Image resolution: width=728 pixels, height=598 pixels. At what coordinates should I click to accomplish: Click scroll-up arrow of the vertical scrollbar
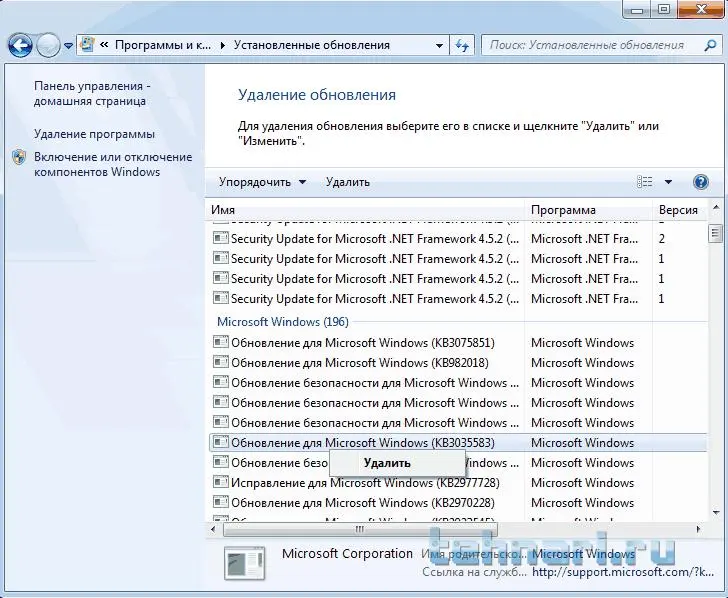point(715,207)
